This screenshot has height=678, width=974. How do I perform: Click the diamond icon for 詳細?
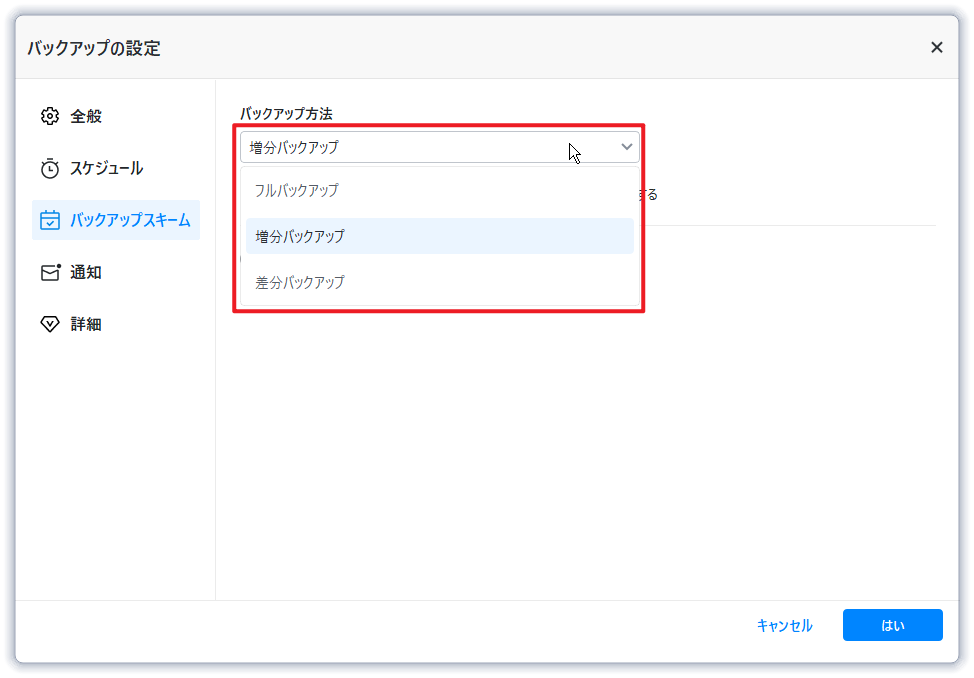click(x=50, y=324)
